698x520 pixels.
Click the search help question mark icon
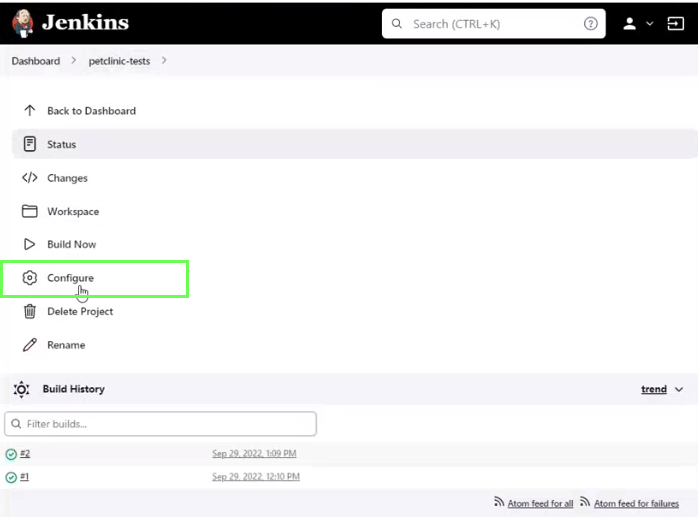[x=590, y=24]
